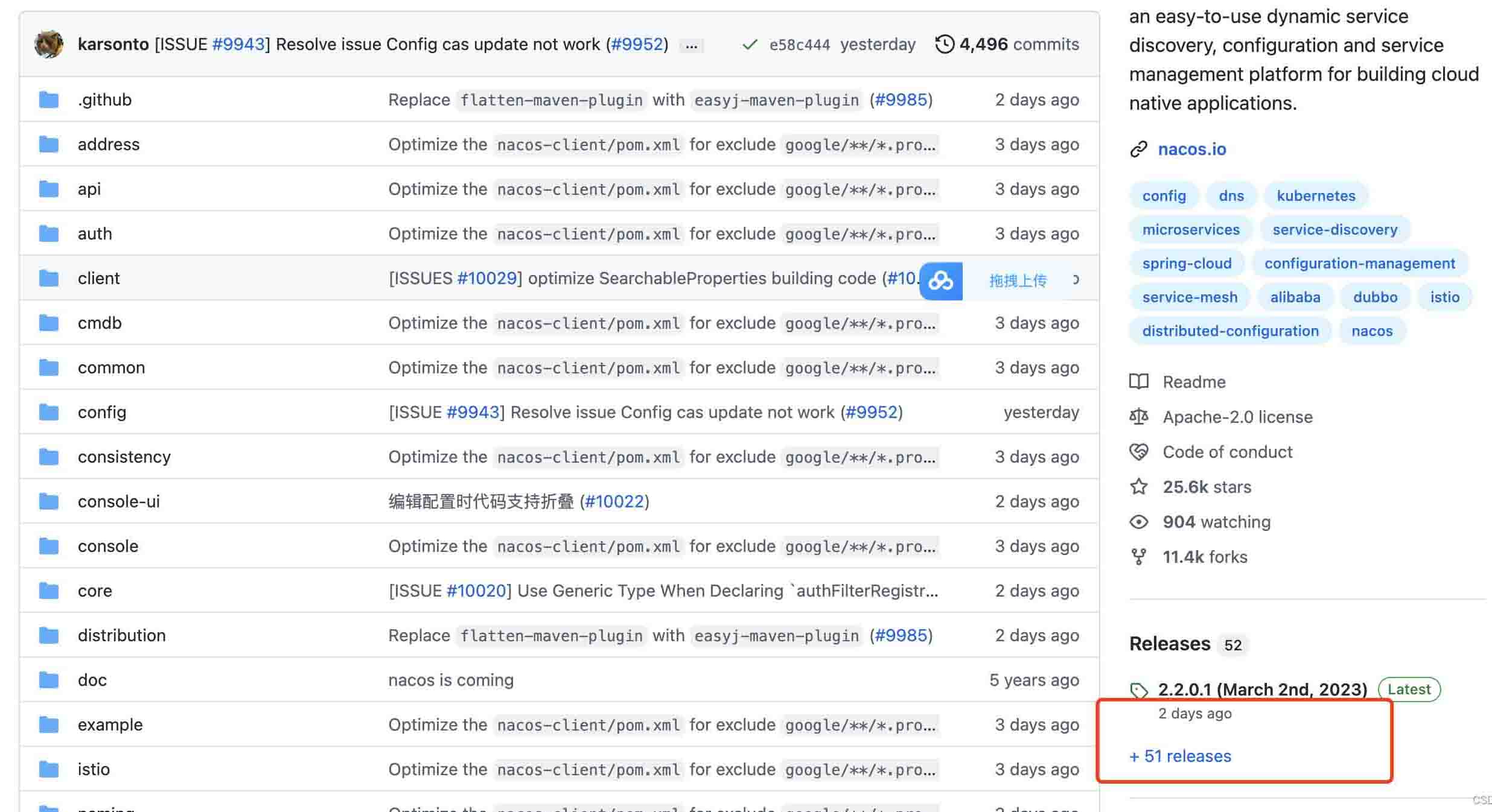Click the common folder icon
1492x812 pixels.
49,367
